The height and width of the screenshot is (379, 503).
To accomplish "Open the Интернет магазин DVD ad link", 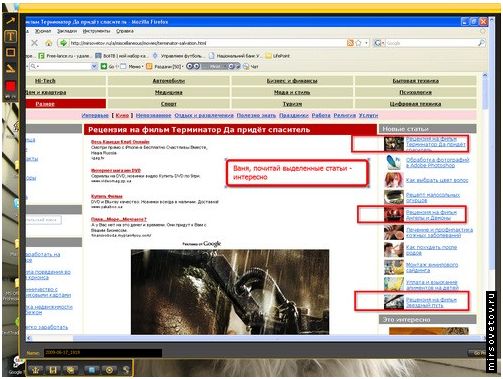I will click(x=116, y=170).
